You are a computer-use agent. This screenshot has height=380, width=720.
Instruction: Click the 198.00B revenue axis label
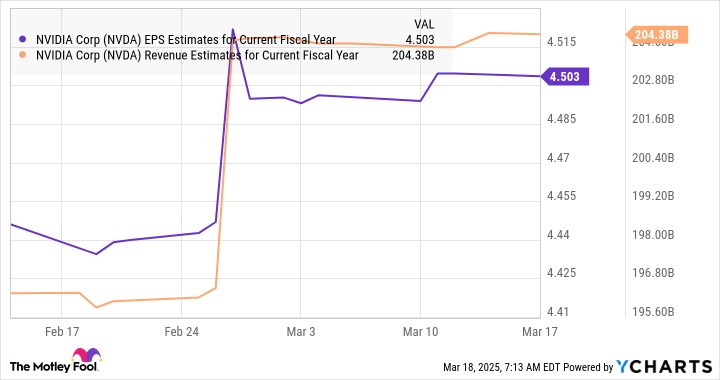653,235
